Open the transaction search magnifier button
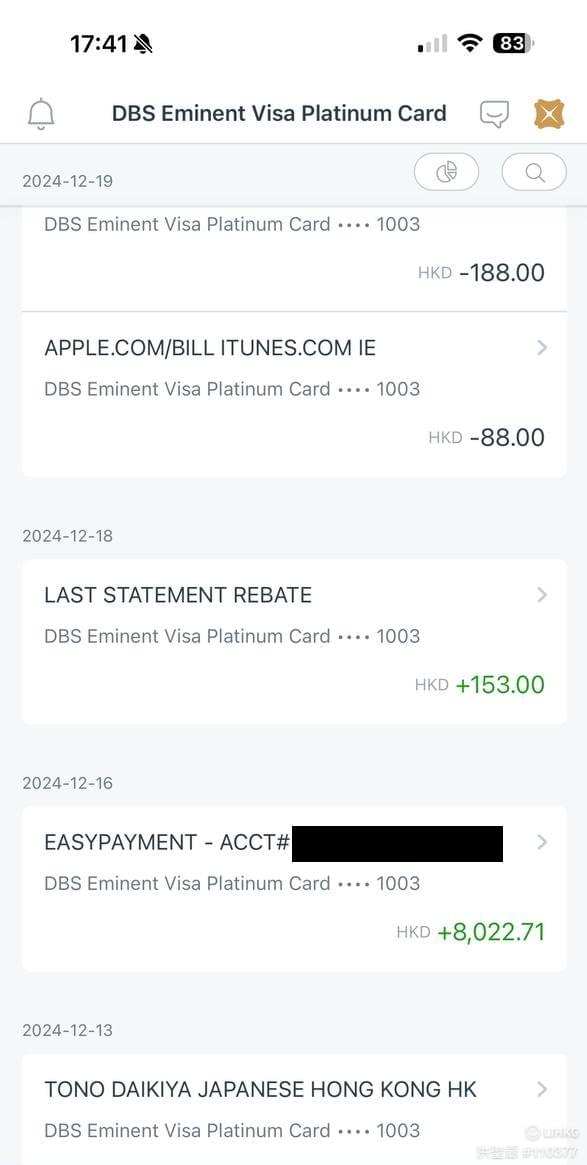The width and height of the screenshot is (587, 1165). point(534,172)
